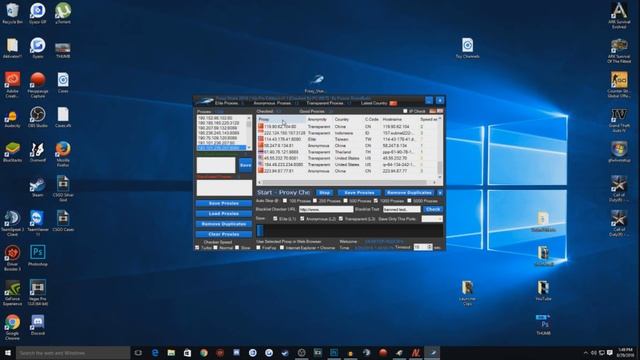The width and height of the screenshot is (640, 360).
Task: Open the Photoshop desktop shortcut
Action: point(38,256)
